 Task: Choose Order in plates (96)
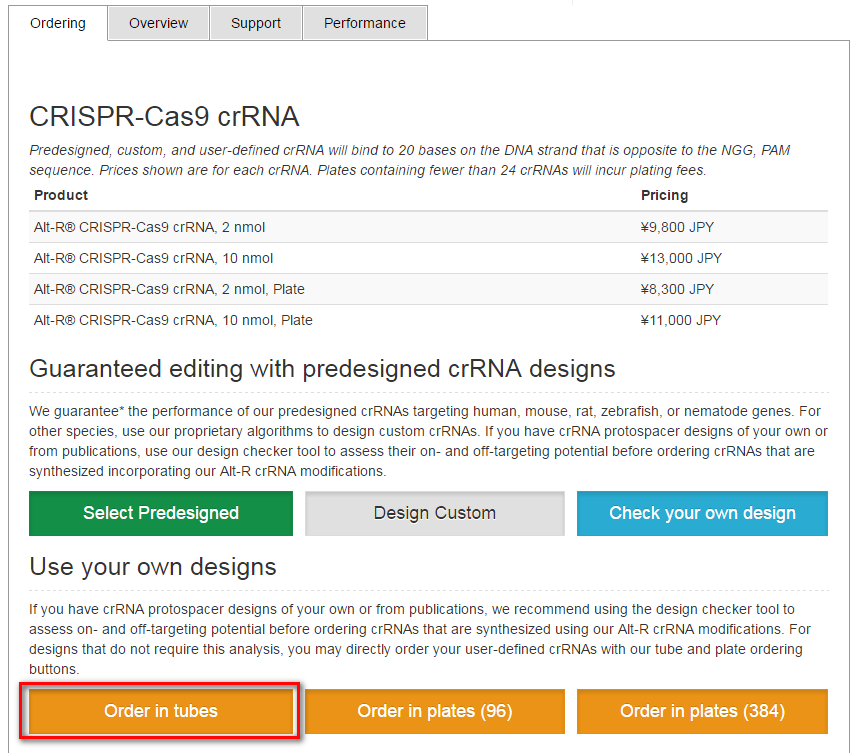pyautogui.click(x=435, y=711)
